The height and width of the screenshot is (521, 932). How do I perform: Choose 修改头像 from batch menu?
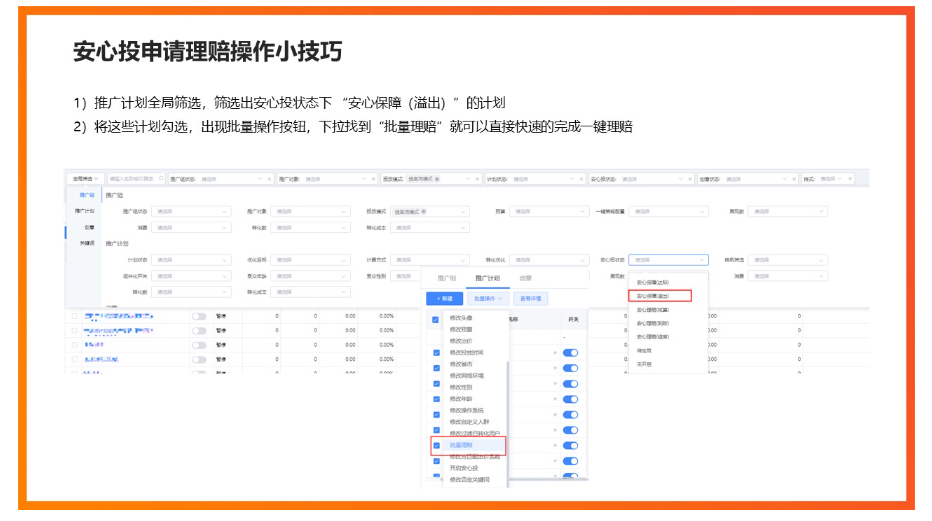(461, 318)
